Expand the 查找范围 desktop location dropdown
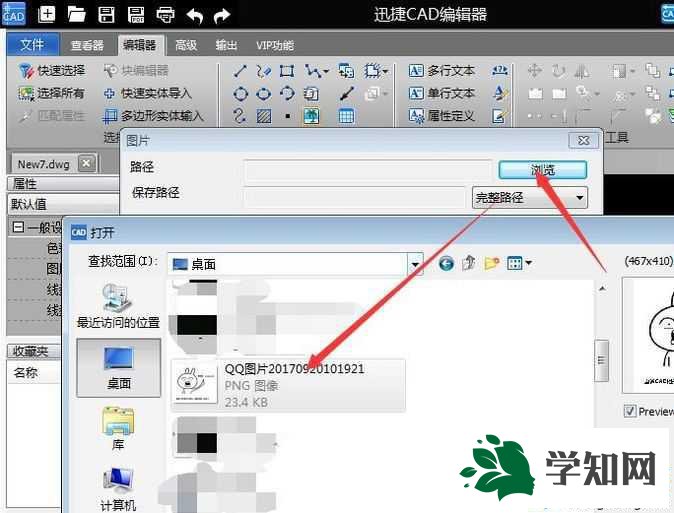Viewport: 674px width, 513px height. pos(415,264)
